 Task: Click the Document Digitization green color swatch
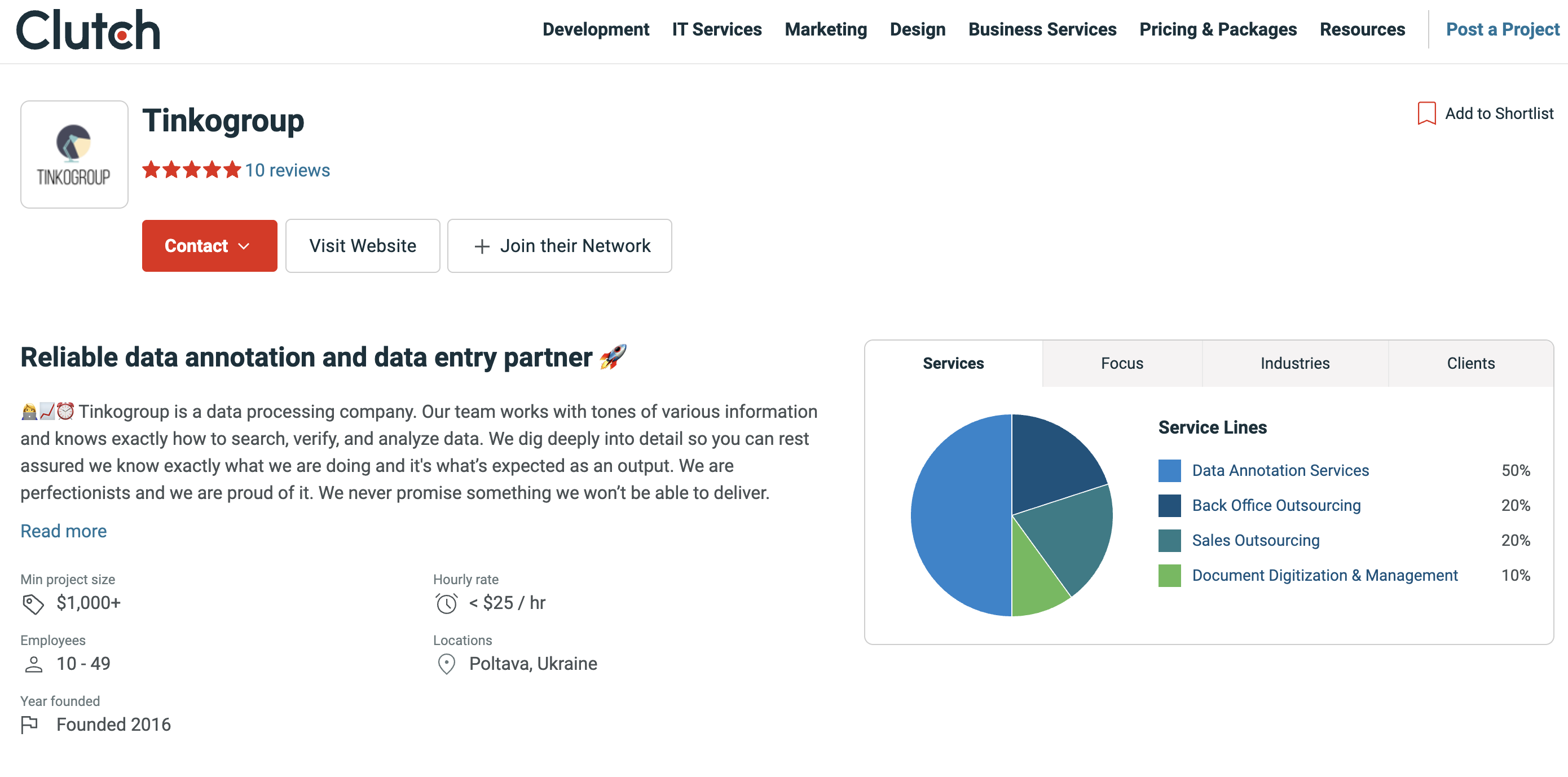point(1169,576)
